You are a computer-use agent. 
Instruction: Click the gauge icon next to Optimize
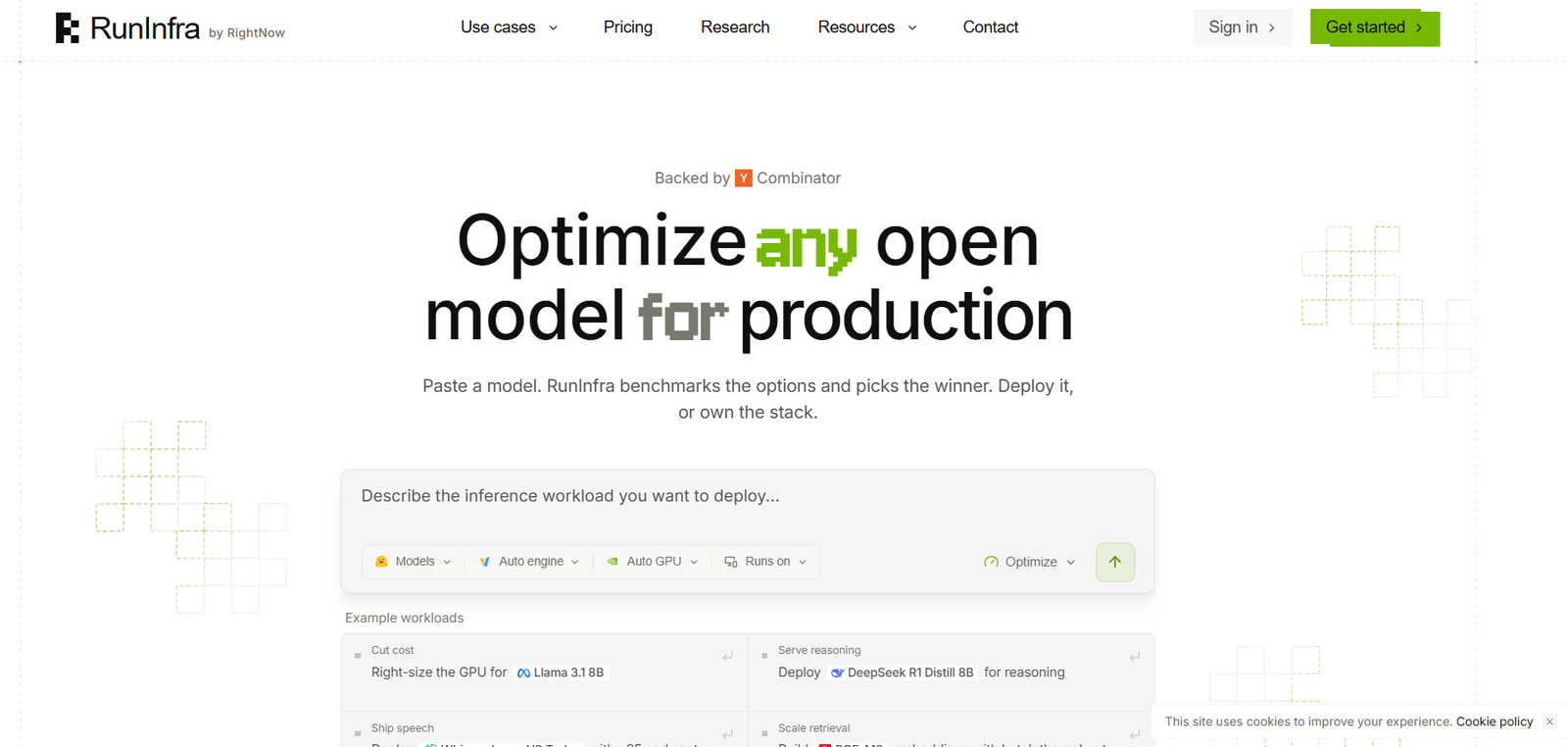pyautogui.click(x=992, y=562)
